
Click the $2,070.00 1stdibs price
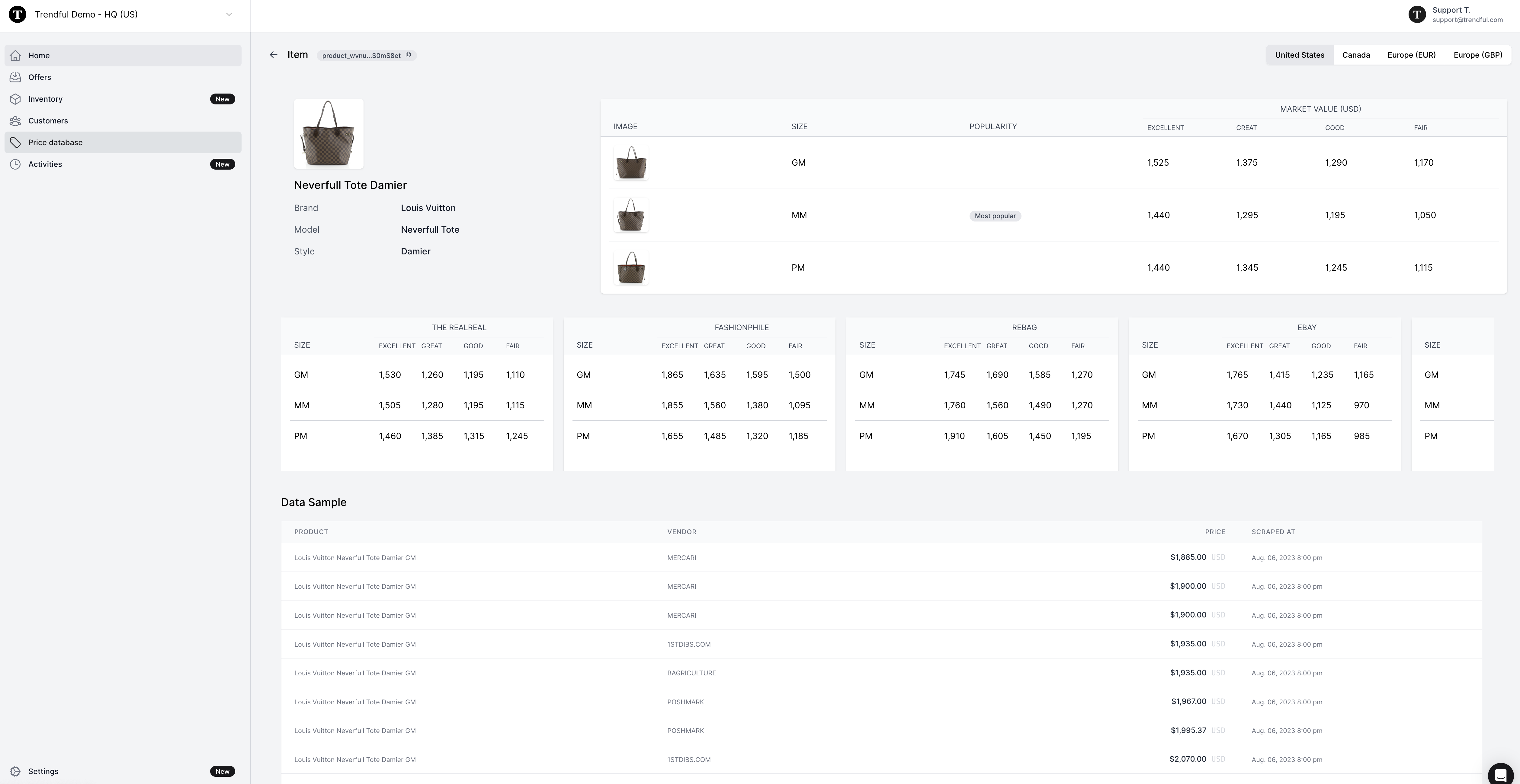coord(1187,760)
